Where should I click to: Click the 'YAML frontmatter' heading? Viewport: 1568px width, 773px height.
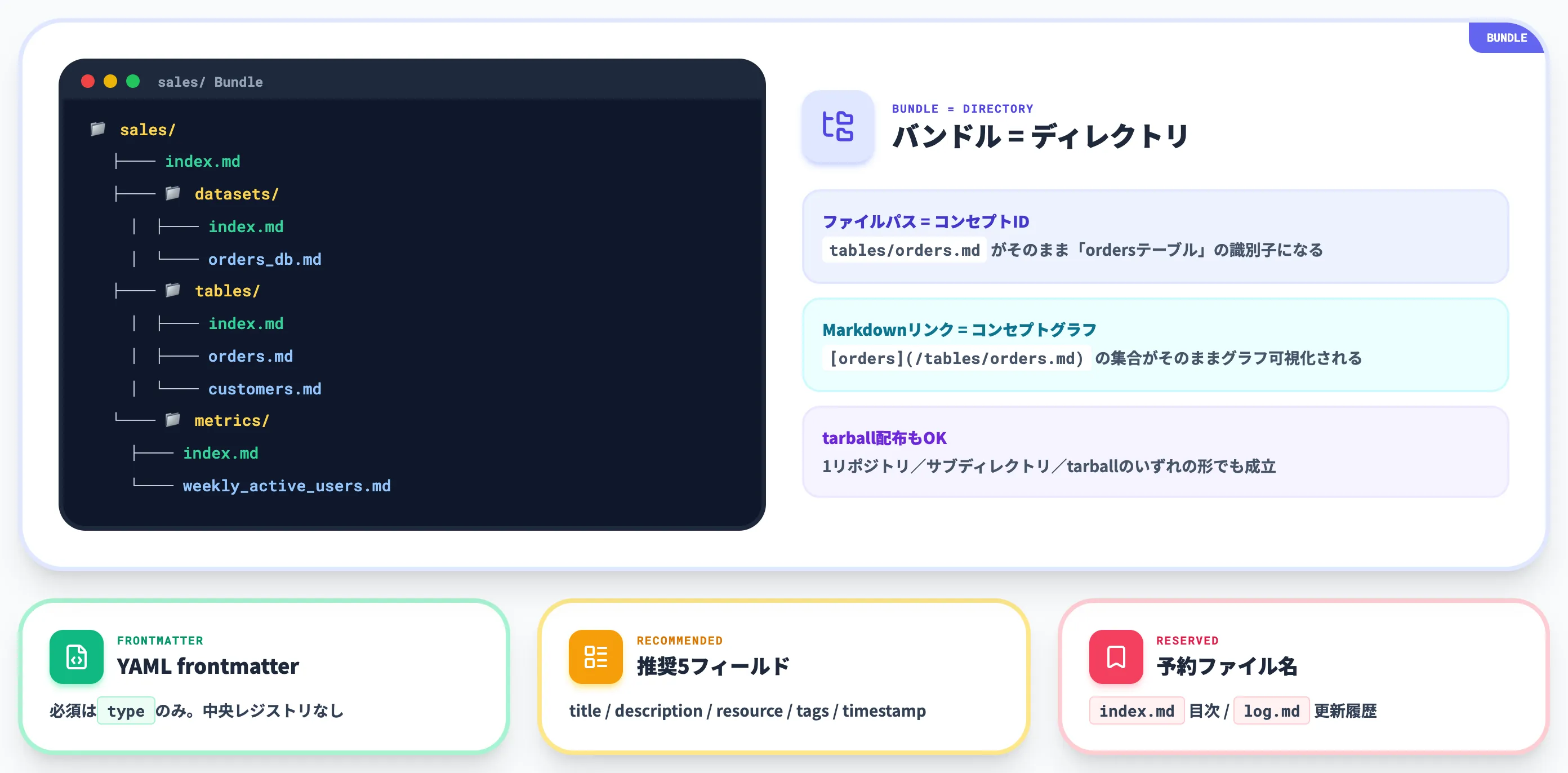click(x=208, y=667)
